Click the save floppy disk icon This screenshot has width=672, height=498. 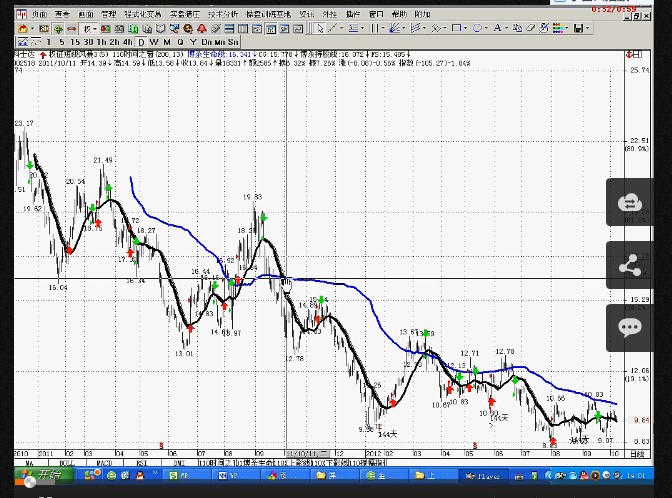click(578, 29)
